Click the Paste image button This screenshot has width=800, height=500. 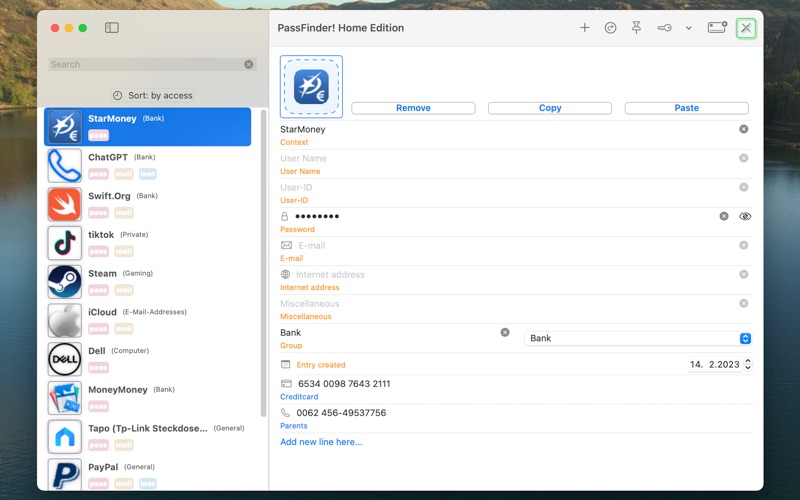point(687,108)
